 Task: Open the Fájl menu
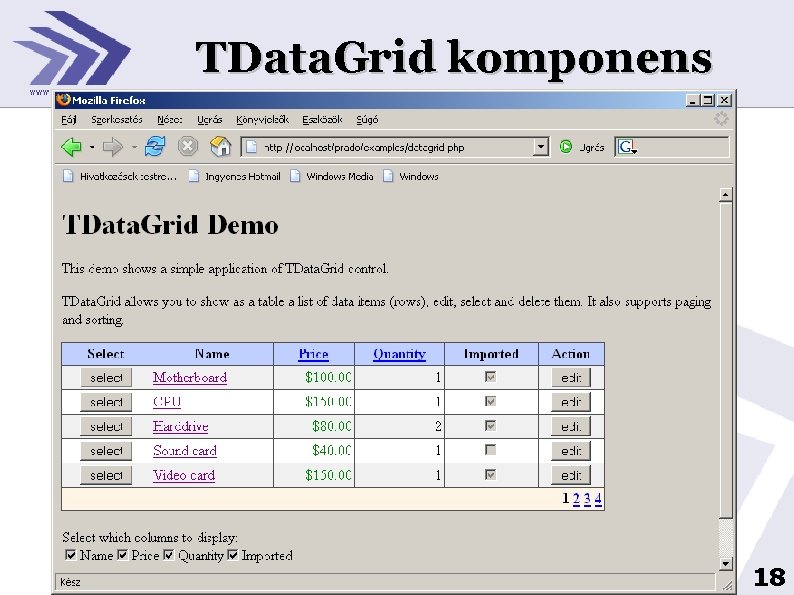point(68,120)
